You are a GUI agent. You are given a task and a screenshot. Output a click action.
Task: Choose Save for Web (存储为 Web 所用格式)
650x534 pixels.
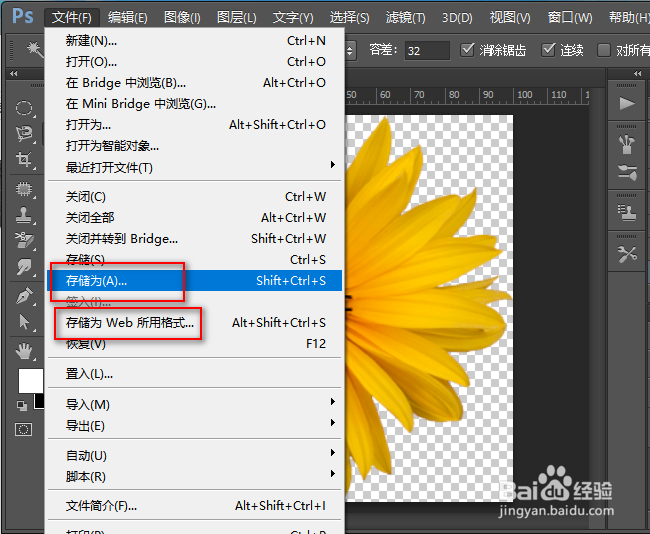pyautogui.click(x=194, y=323)
